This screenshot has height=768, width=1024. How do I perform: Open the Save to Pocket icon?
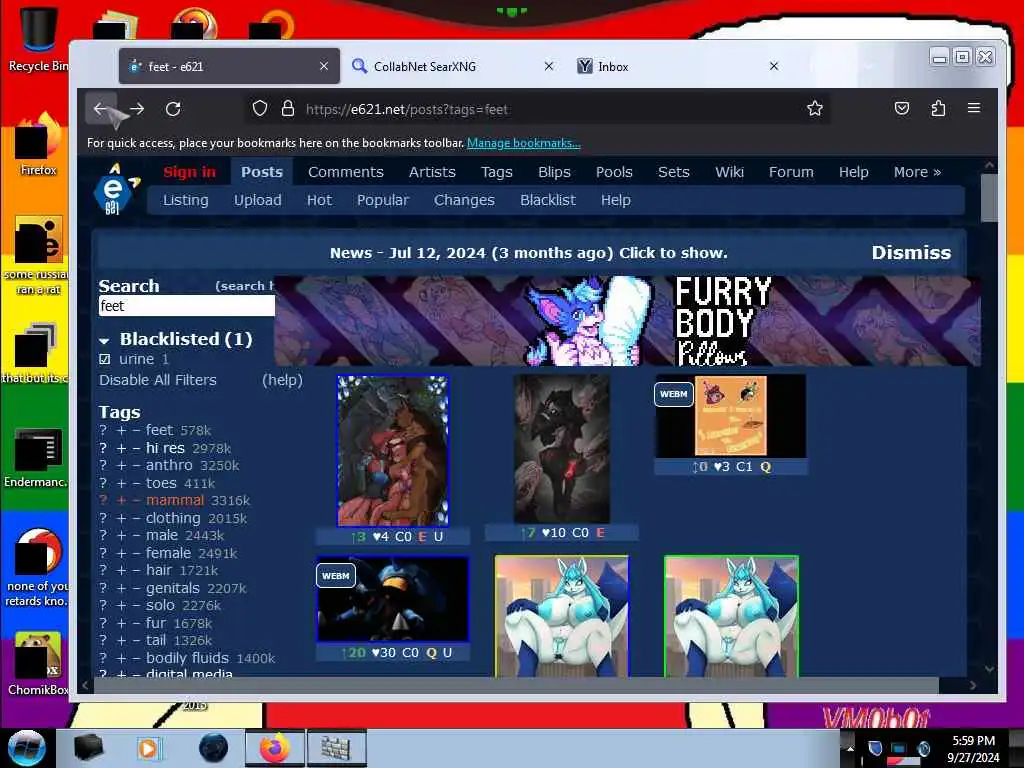click(902, 108)
